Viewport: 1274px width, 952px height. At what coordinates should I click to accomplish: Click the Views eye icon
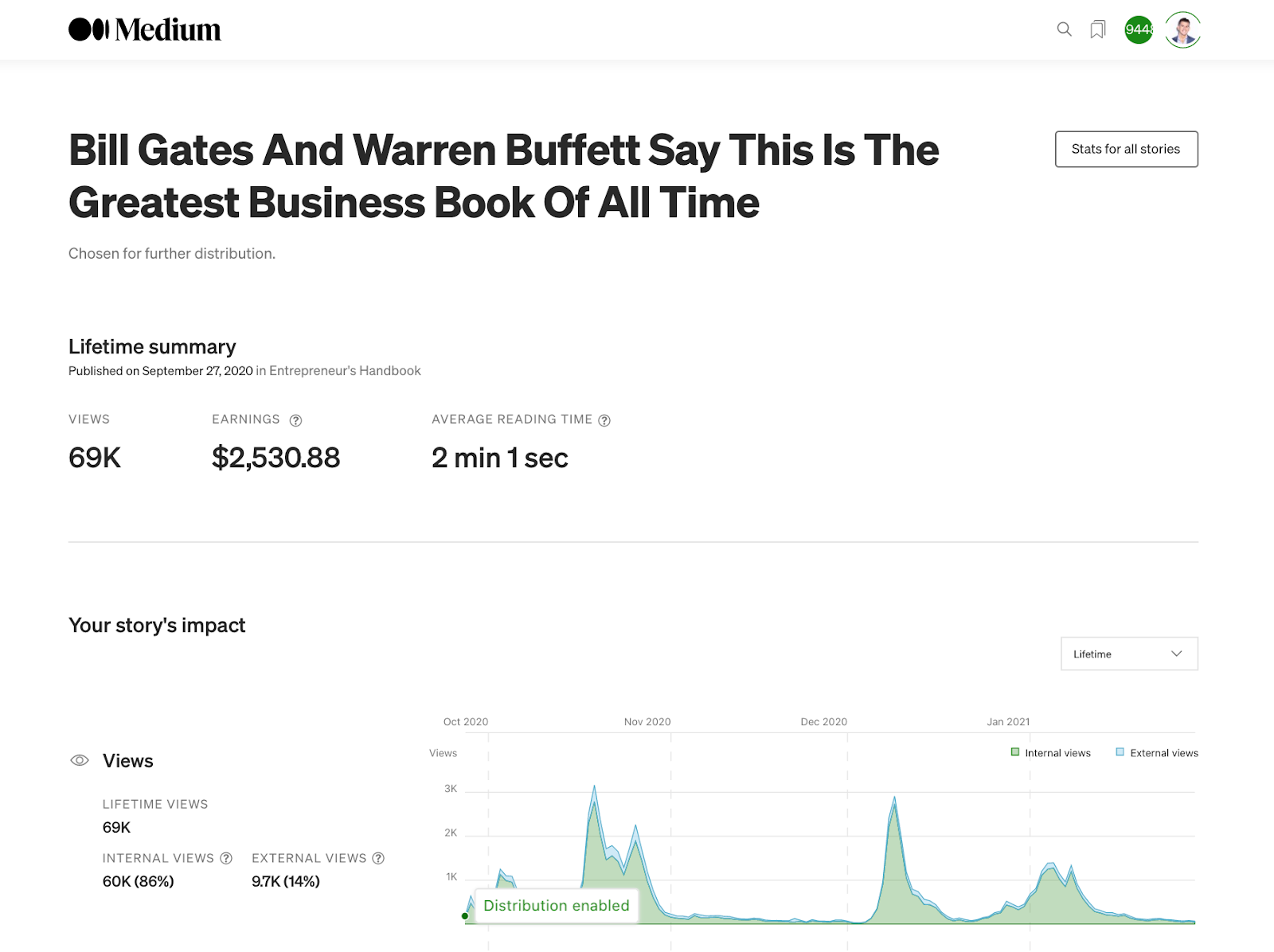(x=80, y=761)
